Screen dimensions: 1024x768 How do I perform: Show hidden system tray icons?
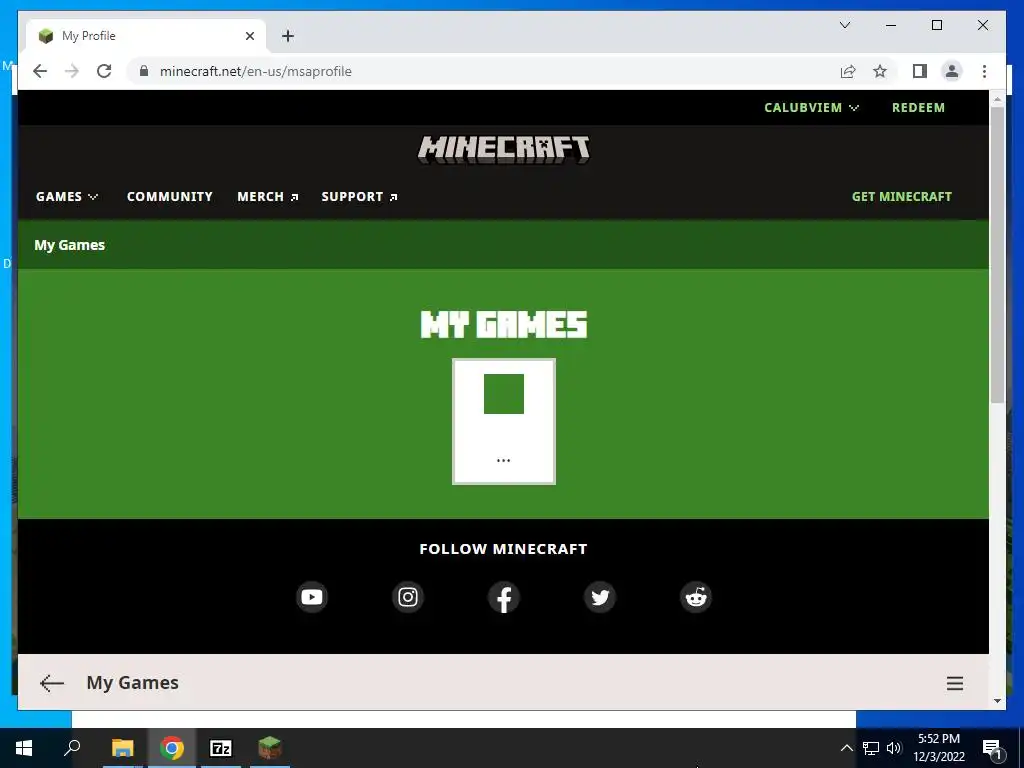(x=846, y=748)
